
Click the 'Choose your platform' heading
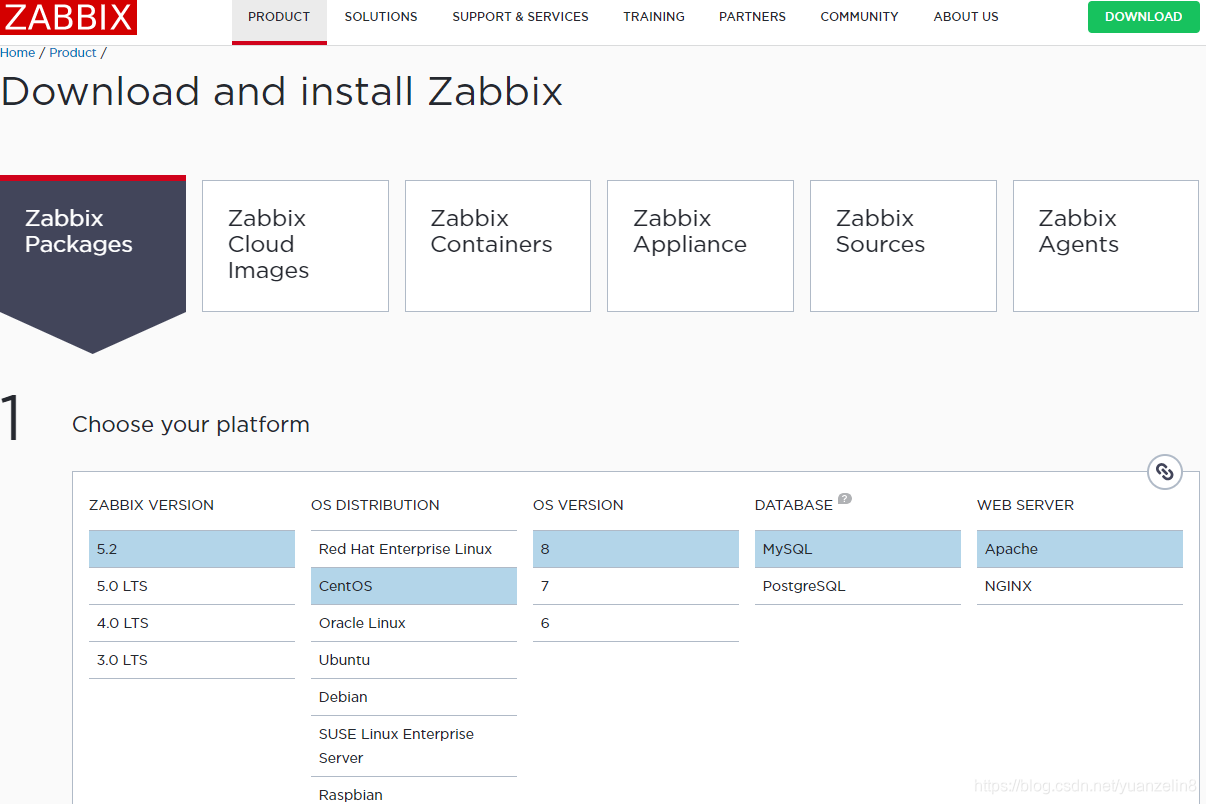pyautogui.click(x=191, y=424)
